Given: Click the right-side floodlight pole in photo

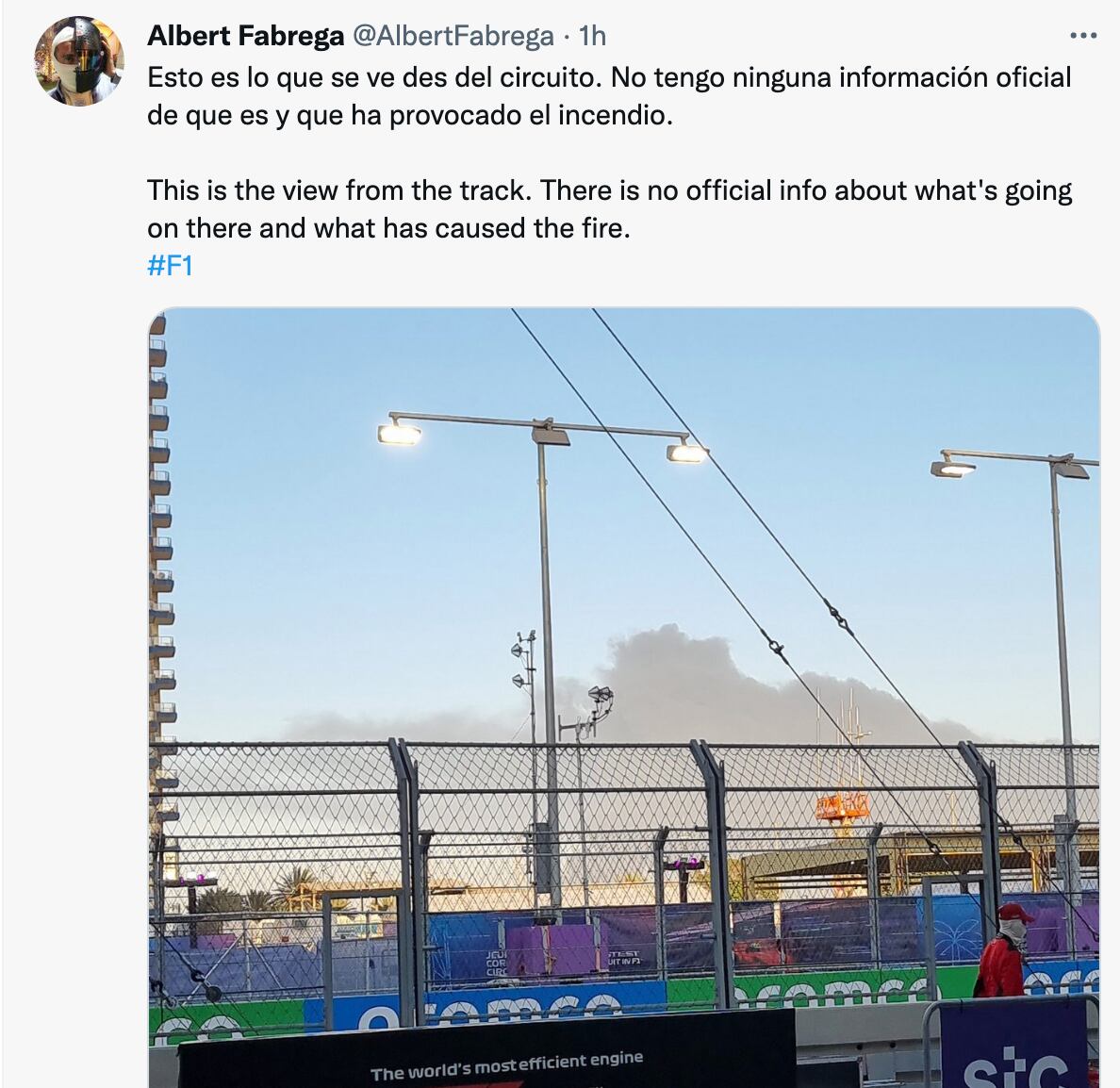Looking at the screenshot, I should tap(1063, 643).
